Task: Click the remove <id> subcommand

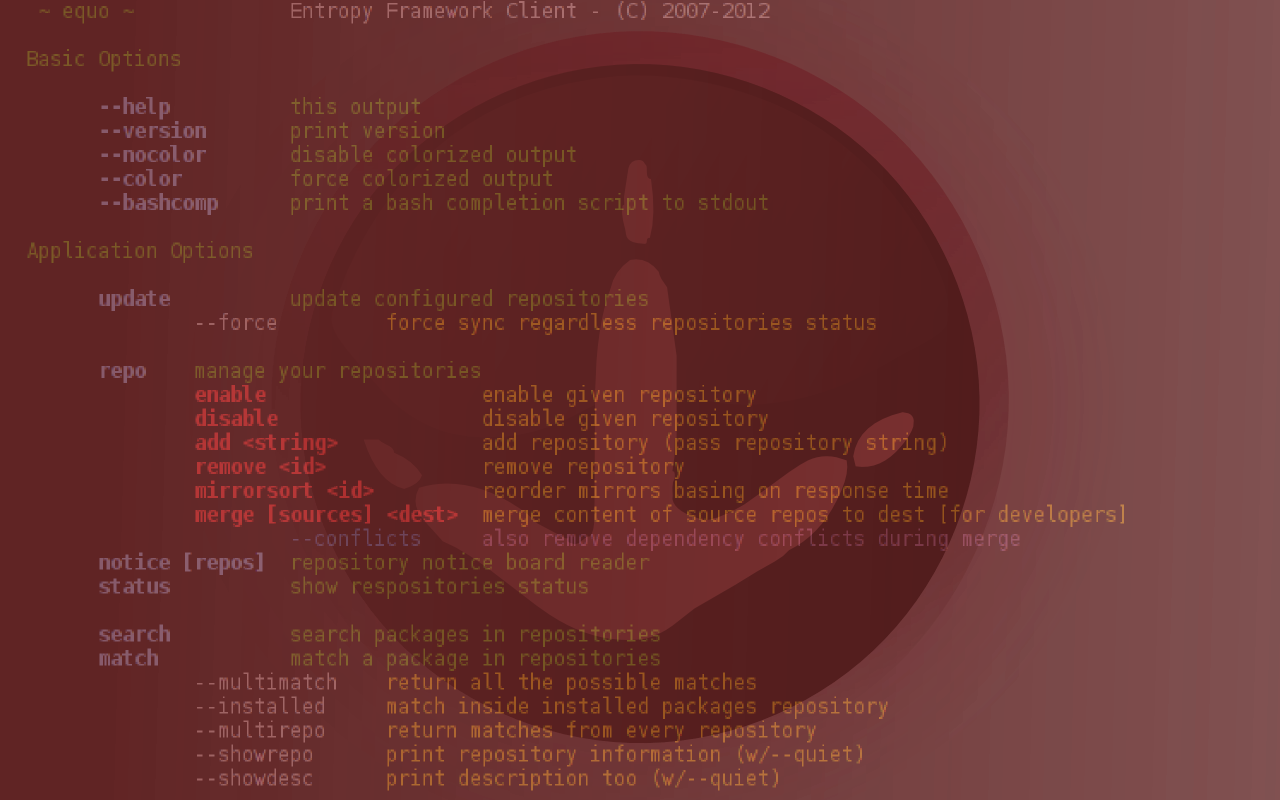Action: [x=260, y=467]
